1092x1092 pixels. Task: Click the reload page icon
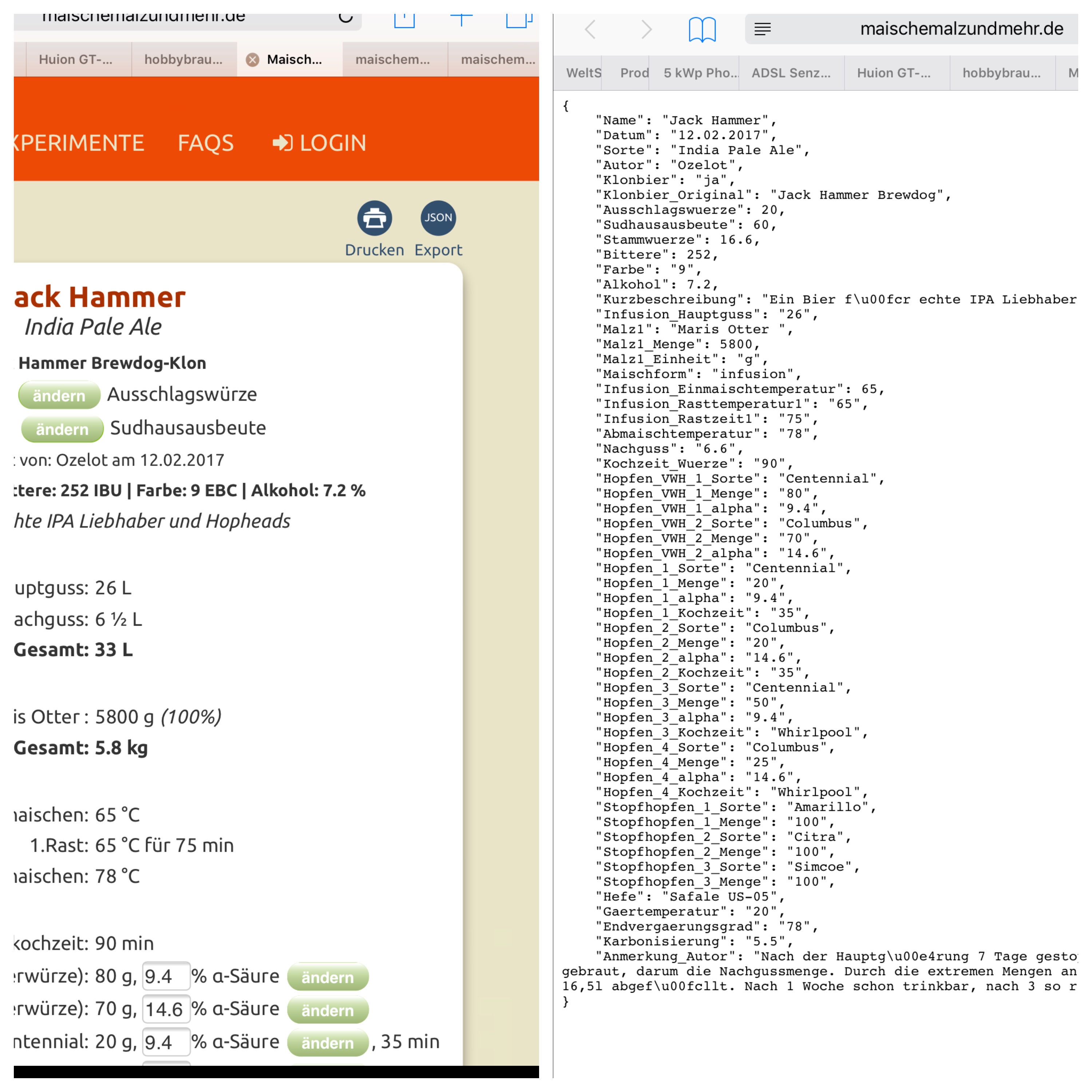345,17
